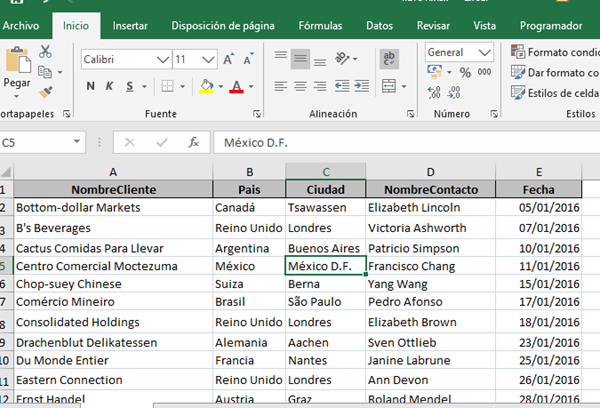600x408 pixels.
Task: Click the Insert Function fx icon
Action: tap(194, 143)
